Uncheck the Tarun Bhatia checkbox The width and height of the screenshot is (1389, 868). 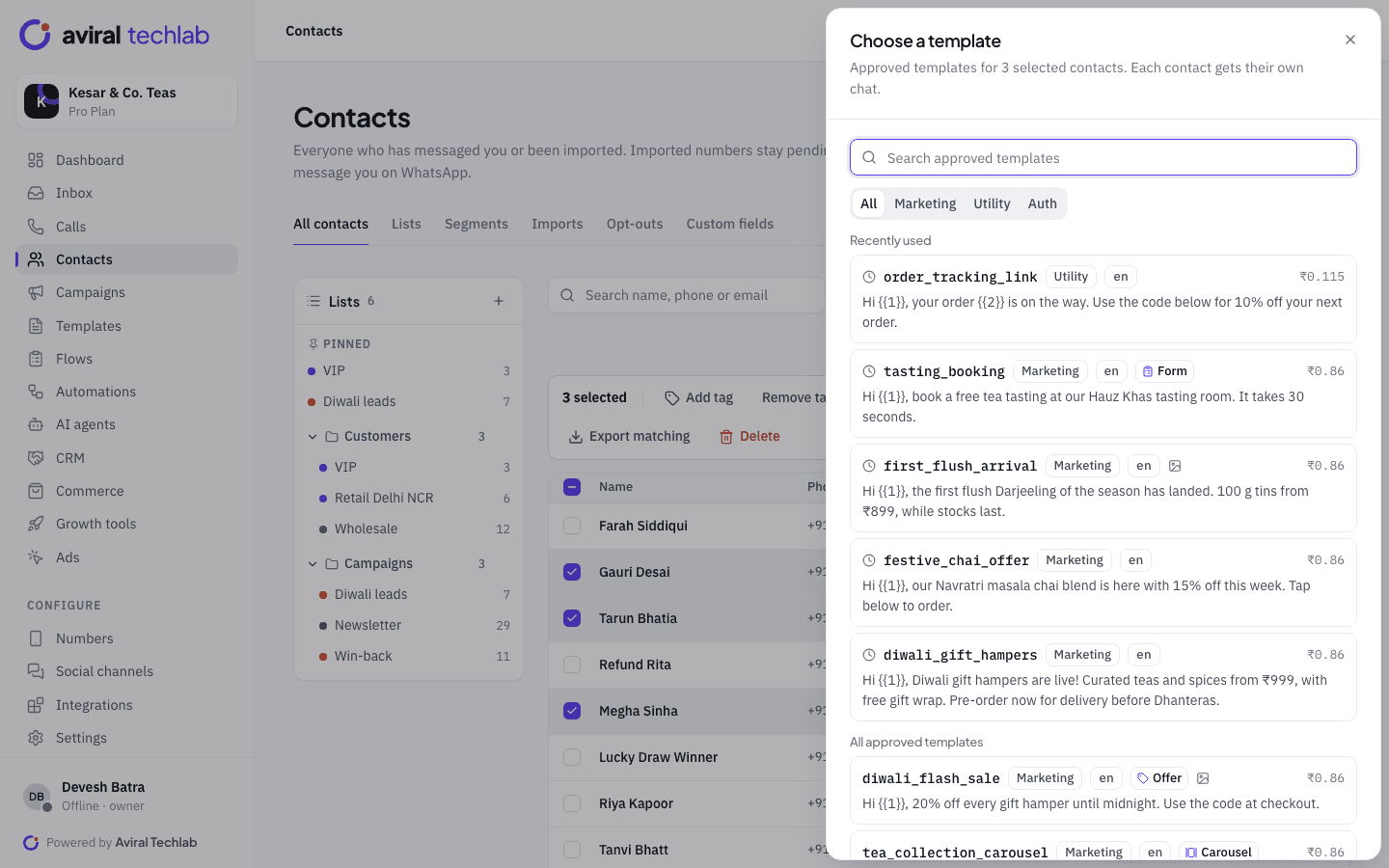572,618
